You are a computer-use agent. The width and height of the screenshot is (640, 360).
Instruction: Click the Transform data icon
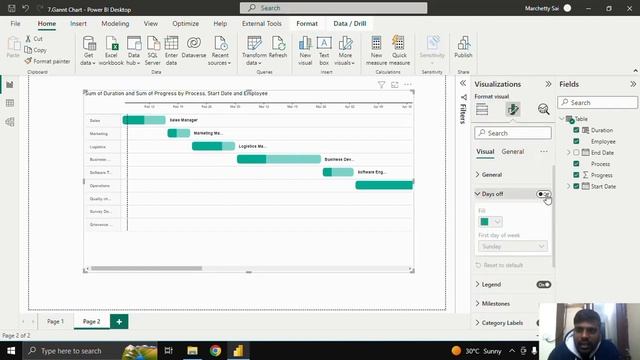click(254, 51)
